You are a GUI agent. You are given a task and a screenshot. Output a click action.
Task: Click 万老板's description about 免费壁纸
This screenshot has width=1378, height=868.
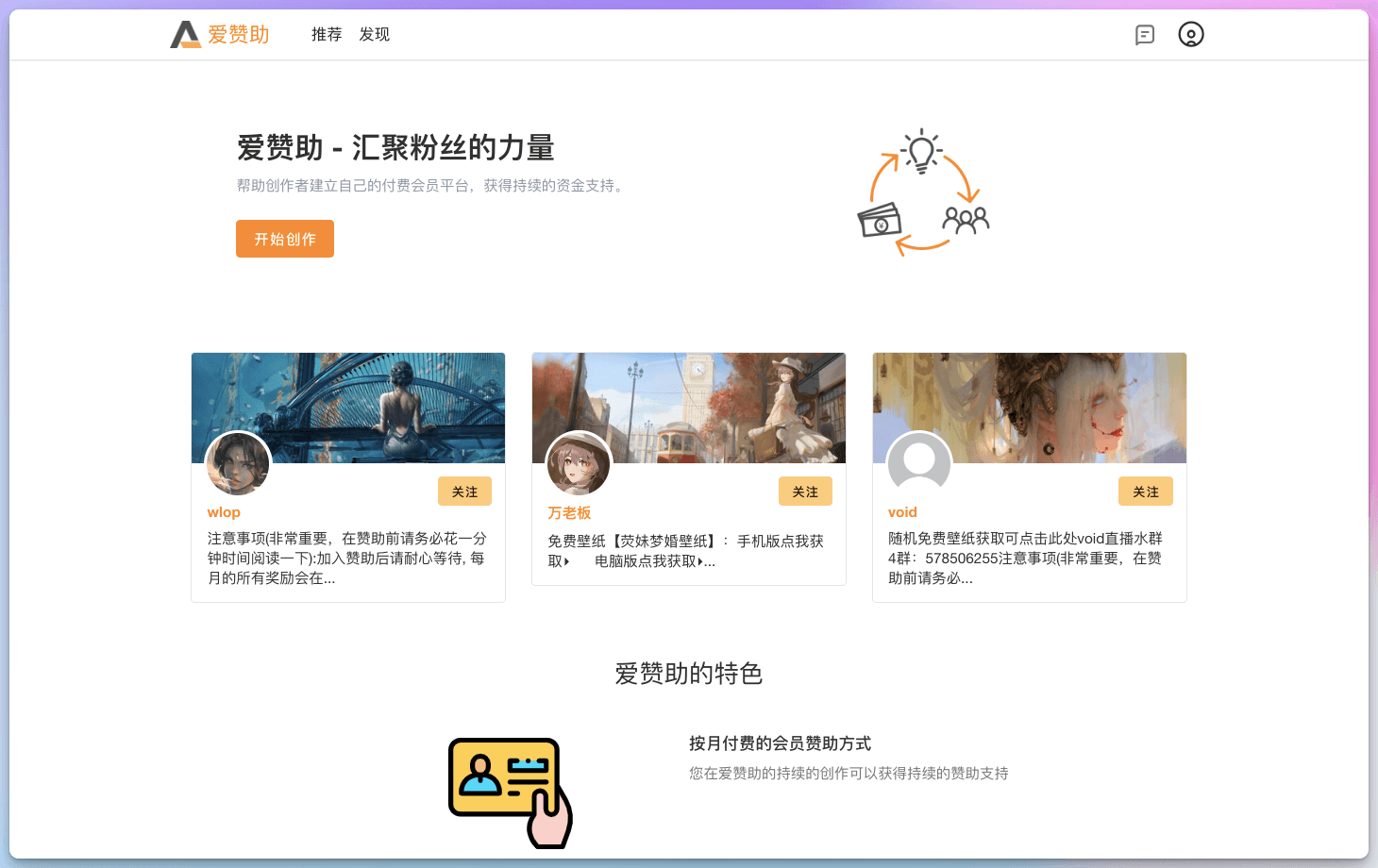click(686, 551)
